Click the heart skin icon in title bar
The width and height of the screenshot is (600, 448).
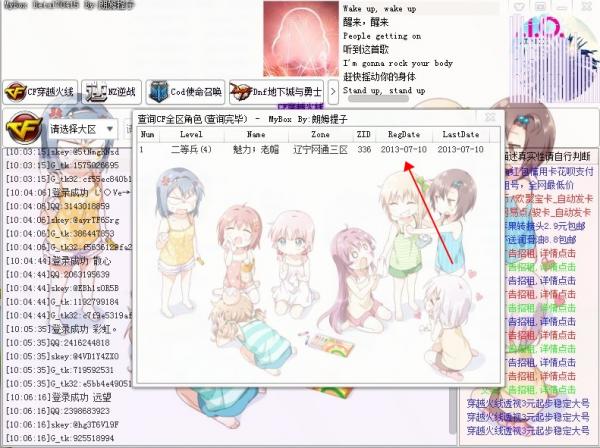[x=519, y=7]
